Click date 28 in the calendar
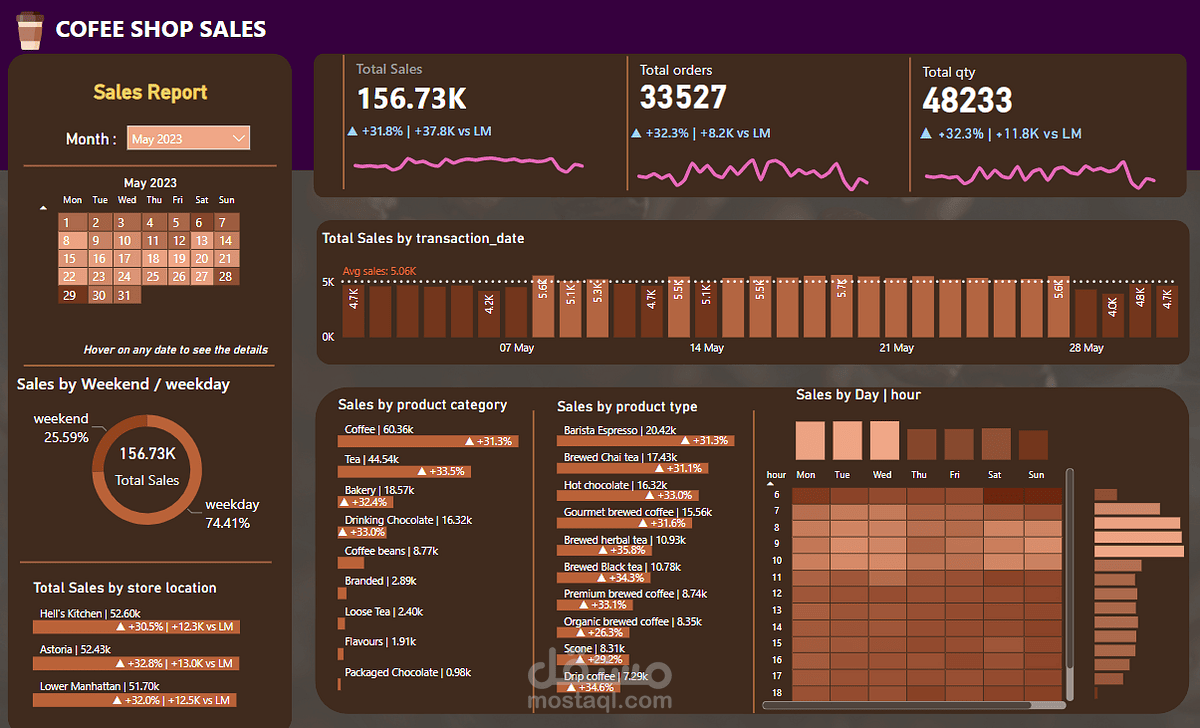1200x728 pixels. pyautogui.click(x=226, y=277)
